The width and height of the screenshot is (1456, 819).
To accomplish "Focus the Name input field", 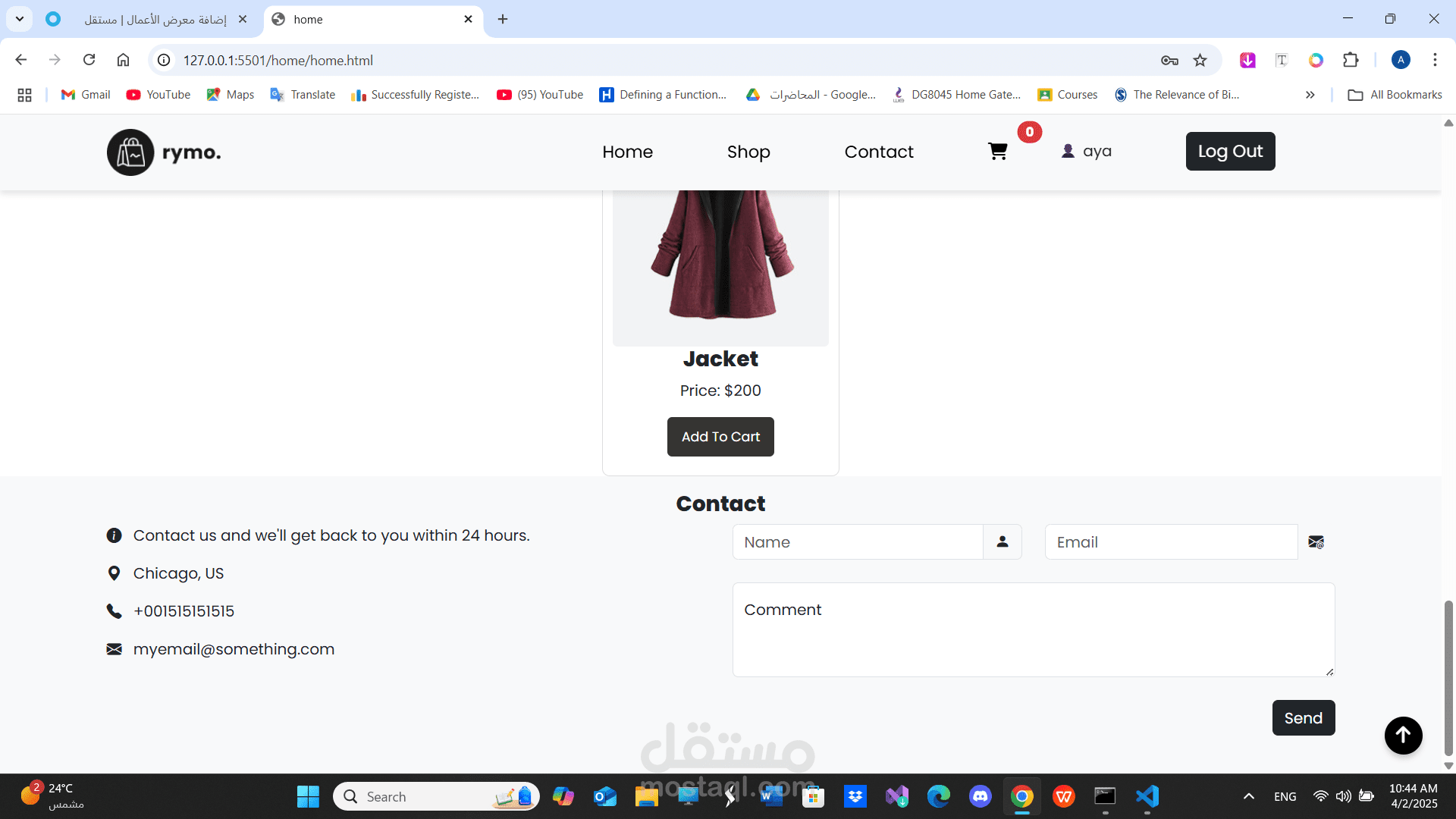I will coord(857,542).
